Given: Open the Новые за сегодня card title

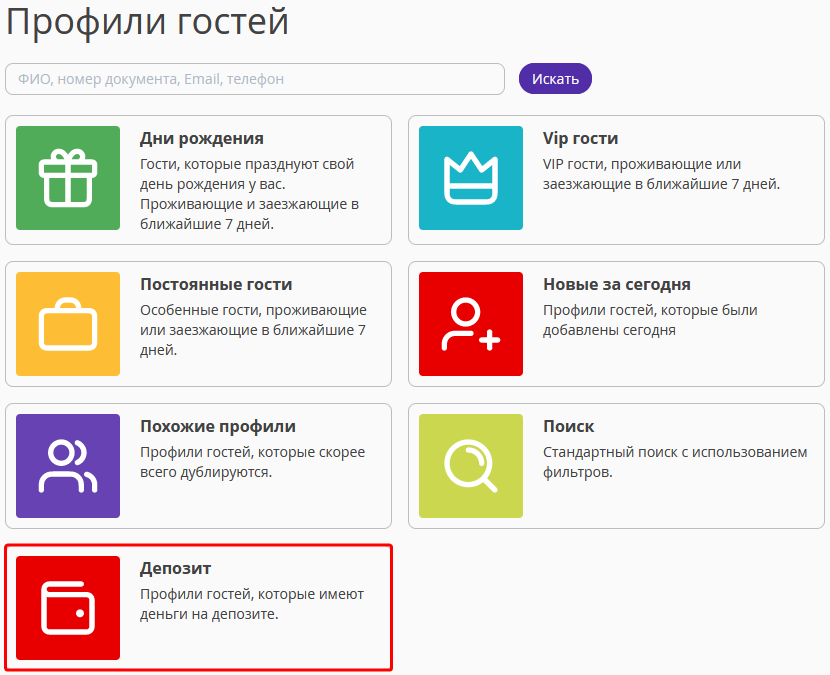Looking at the screenshot, I should pyautogui.click(x=617, y=284).
